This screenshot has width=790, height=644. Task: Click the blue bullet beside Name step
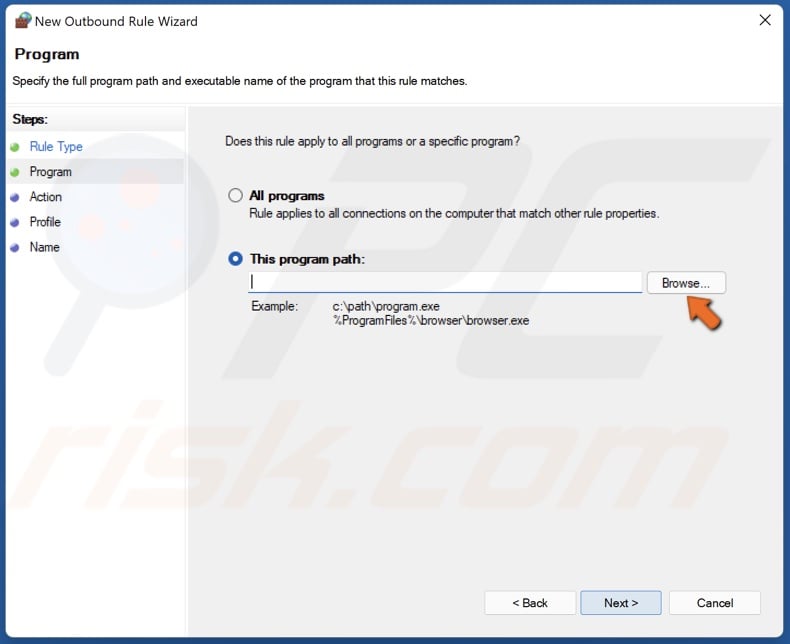pos(15,247)
